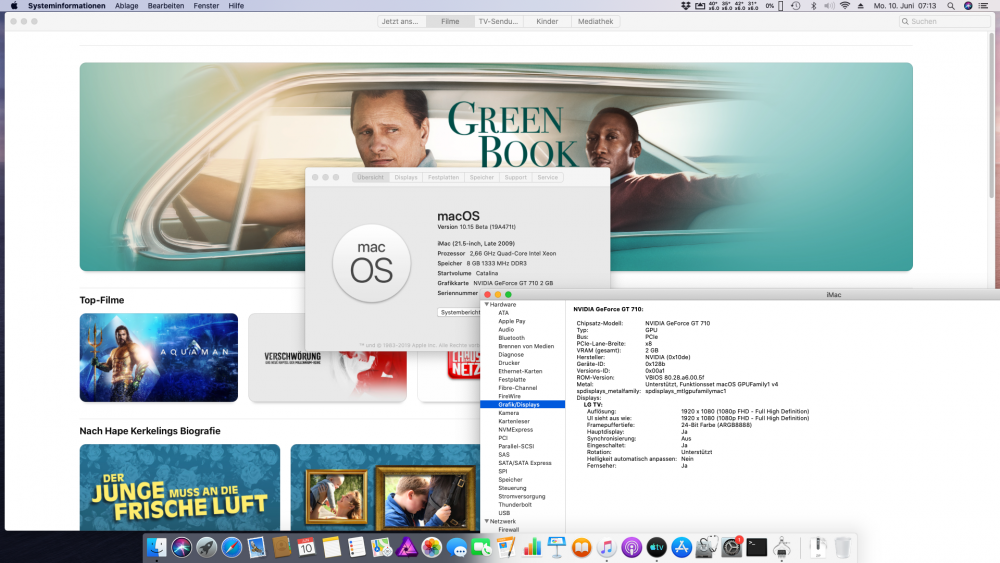Open the Bearbeiten menu

point(166,6)
